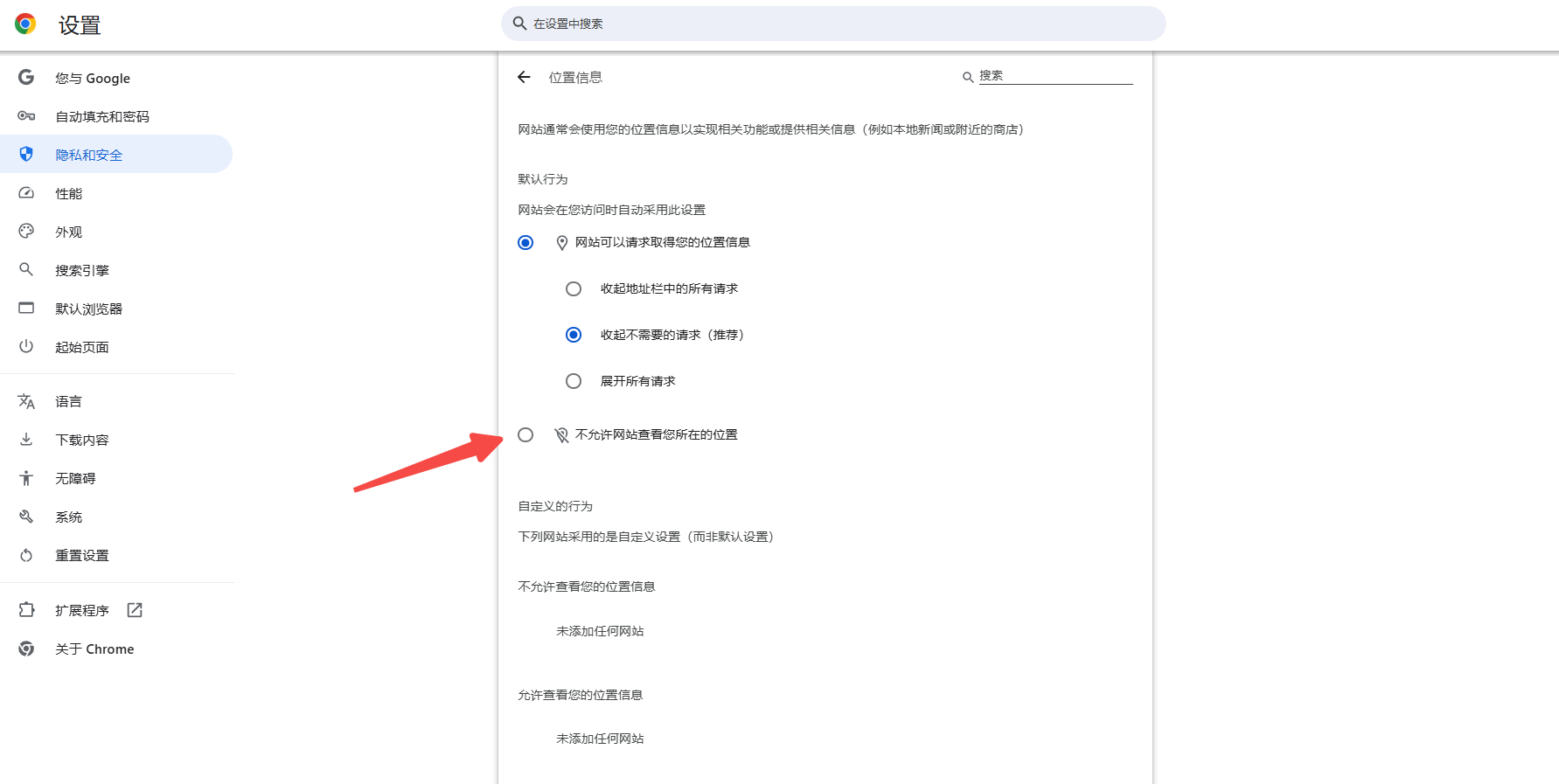
Task: Click the key icon for 自动填充和密码
Action: tap(26, 115)
